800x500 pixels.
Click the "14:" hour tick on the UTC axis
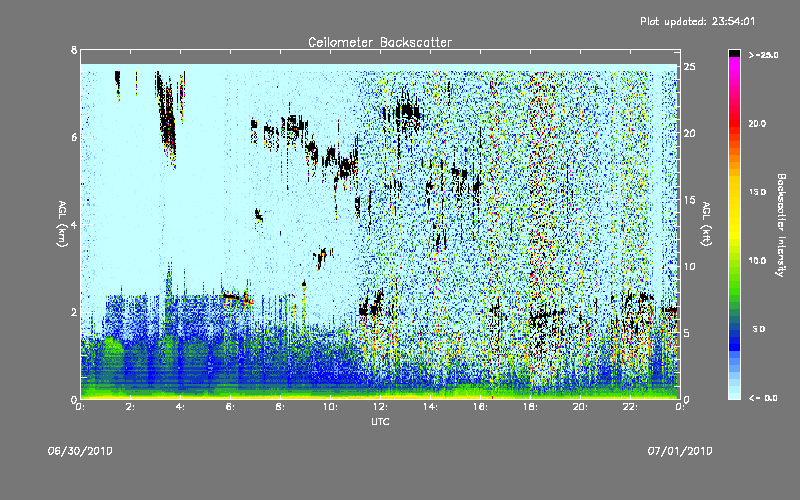tap(431, 407)
